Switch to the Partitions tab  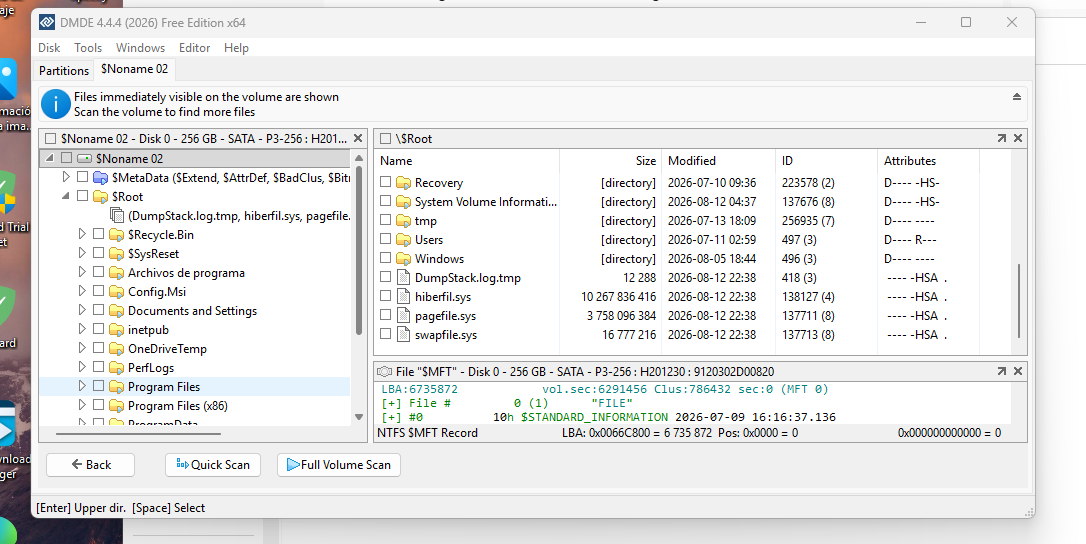64,71
